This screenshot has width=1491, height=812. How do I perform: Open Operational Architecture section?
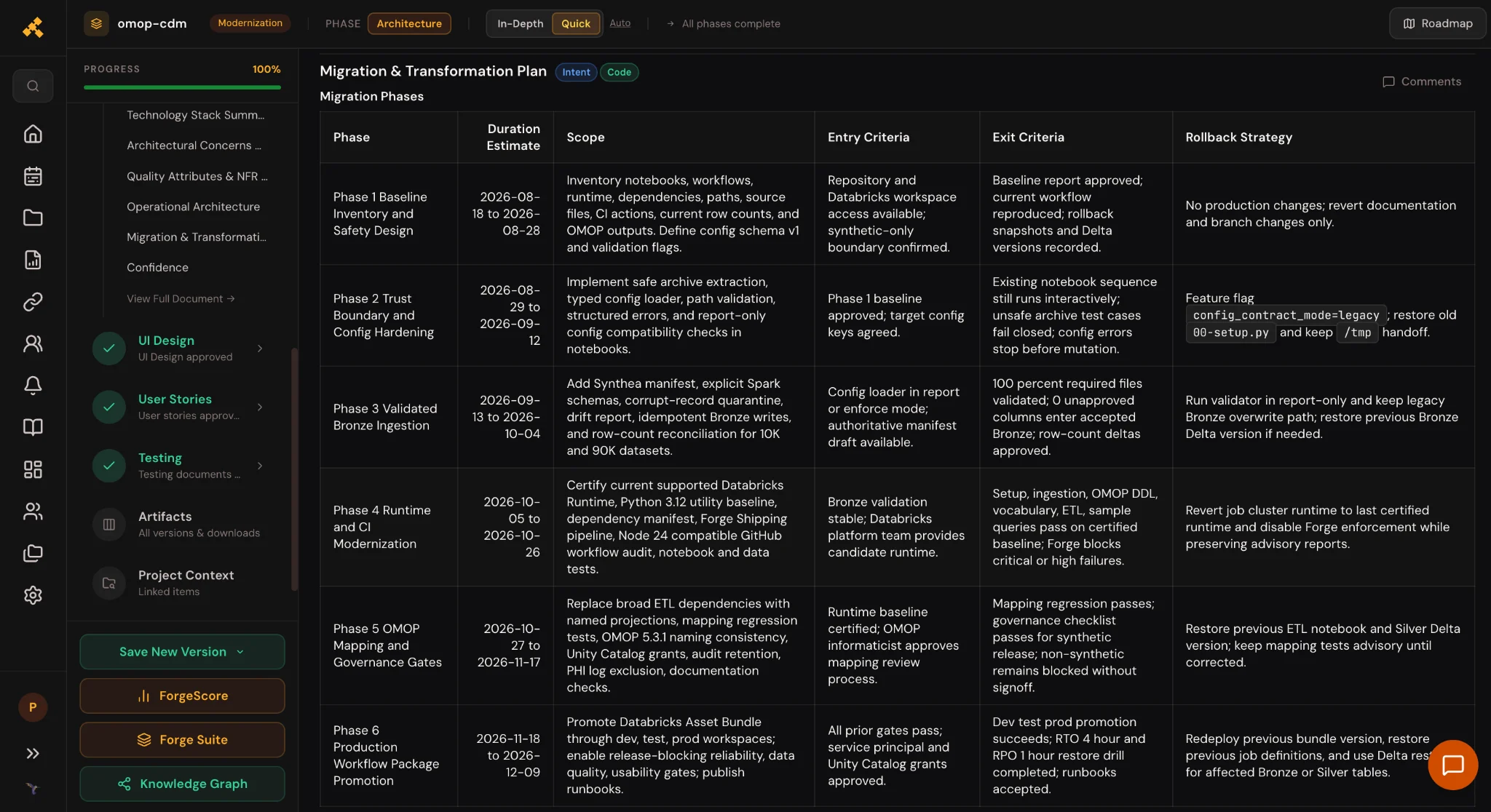click(x=193, y=207)
